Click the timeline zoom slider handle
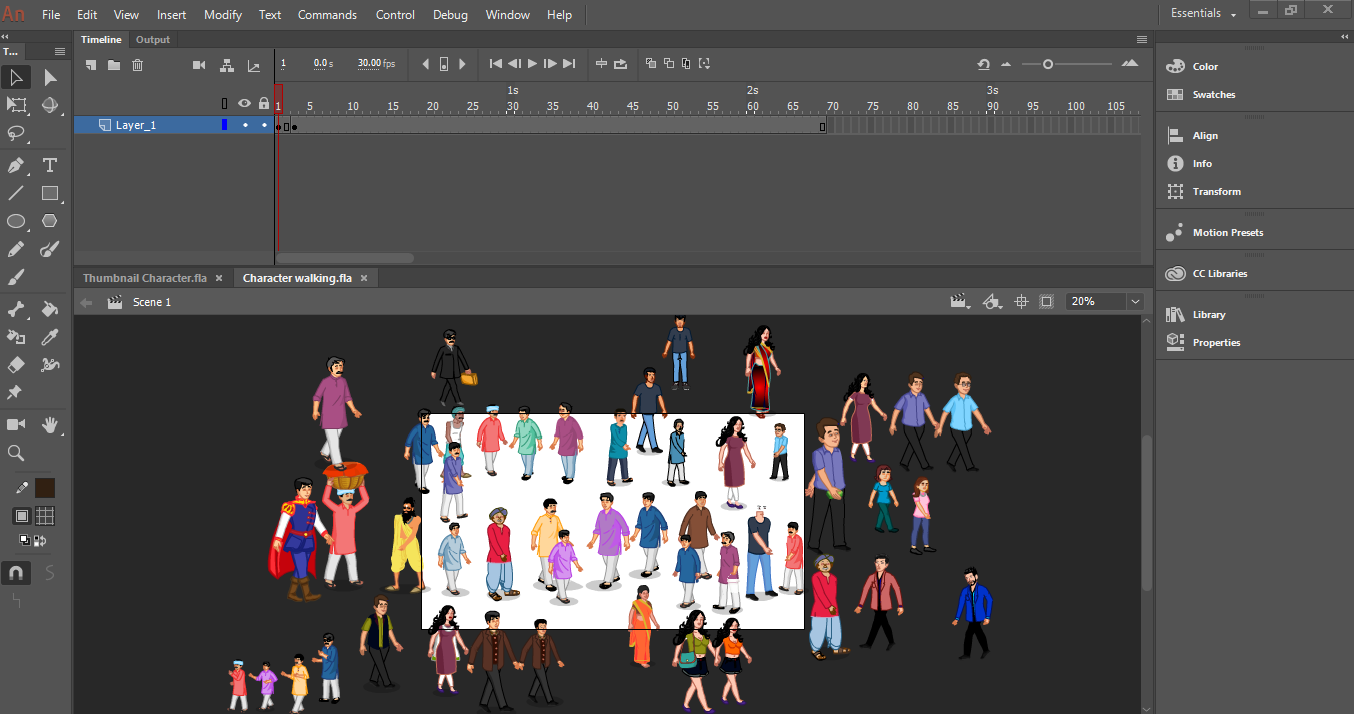The width and height of the screenshot is (1354, 714). [x=1048, y=64]
